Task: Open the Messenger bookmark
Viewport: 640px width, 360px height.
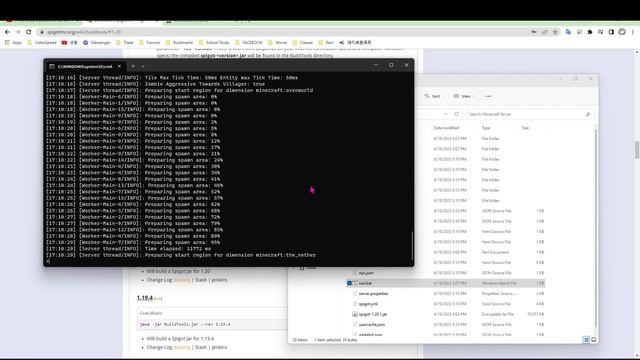Action: [97, 42]
